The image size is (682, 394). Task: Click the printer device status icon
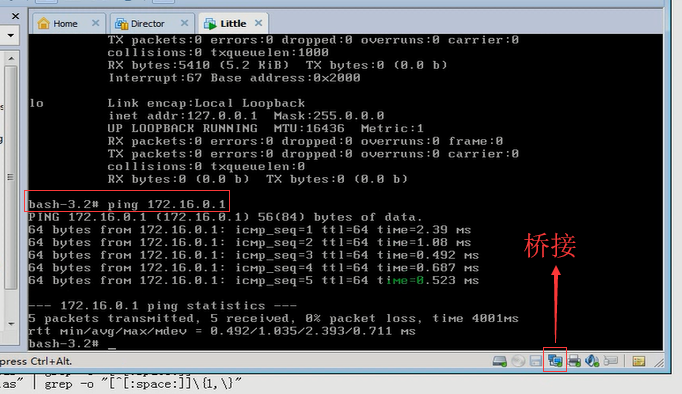click(574, 361)
